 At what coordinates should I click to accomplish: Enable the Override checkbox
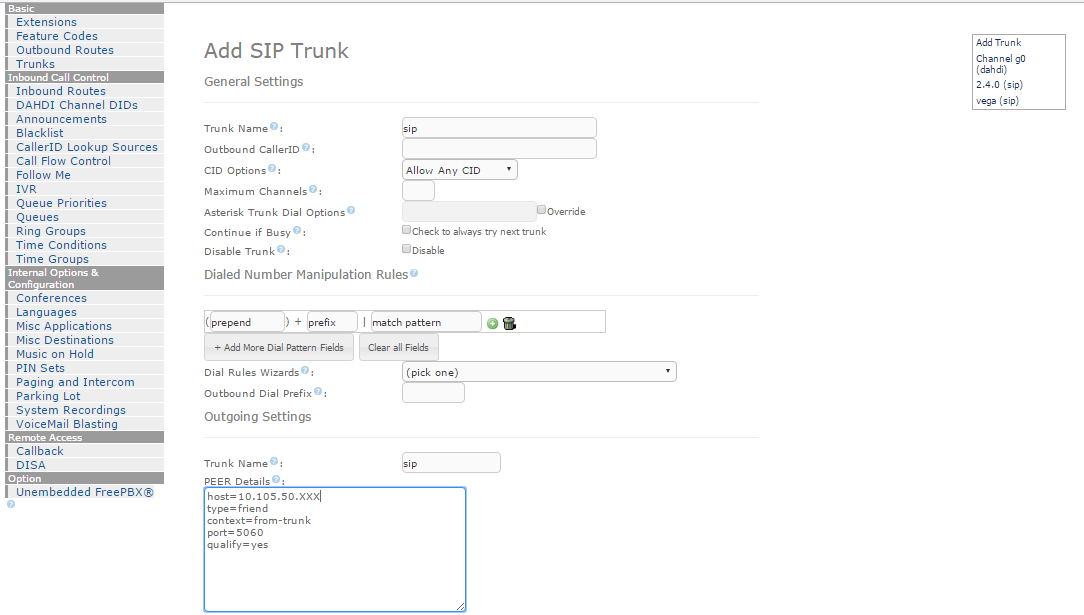(x=541, y=209)
